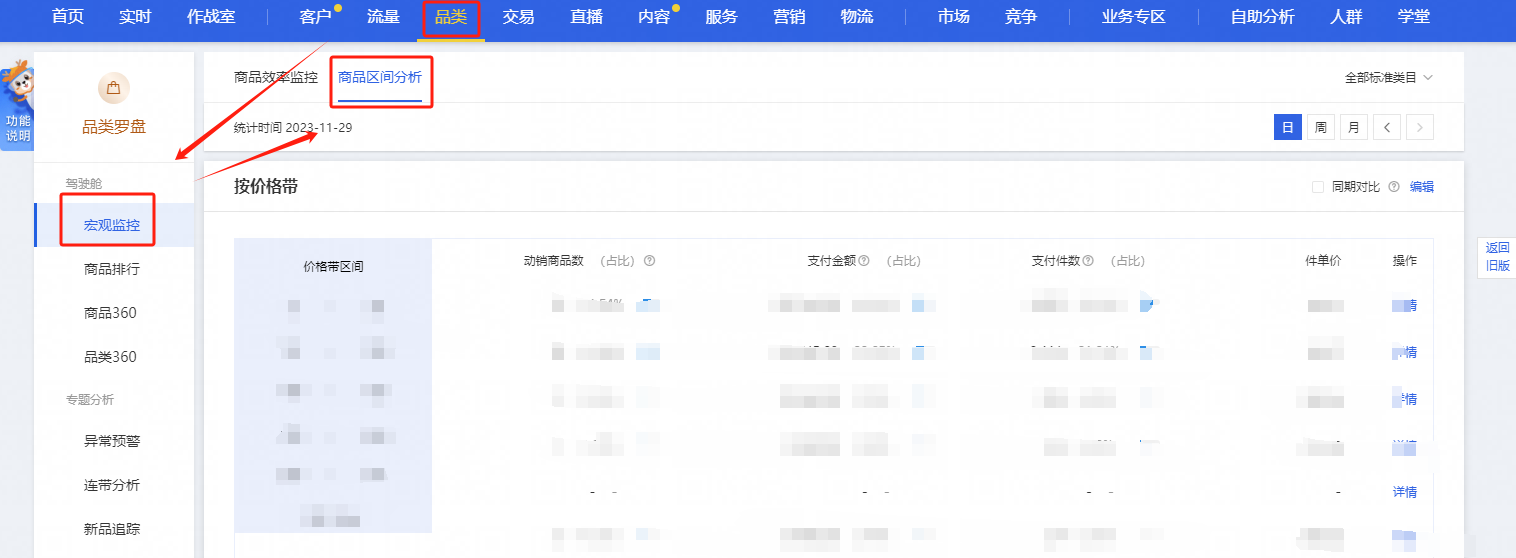Go to previous date with left arrow

click(1386, 127)
